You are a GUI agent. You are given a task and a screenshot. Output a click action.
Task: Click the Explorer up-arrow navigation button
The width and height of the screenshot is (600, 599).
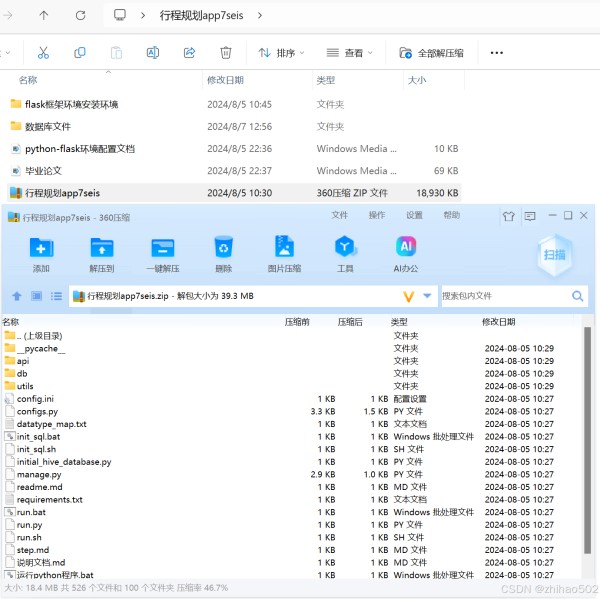44,15
